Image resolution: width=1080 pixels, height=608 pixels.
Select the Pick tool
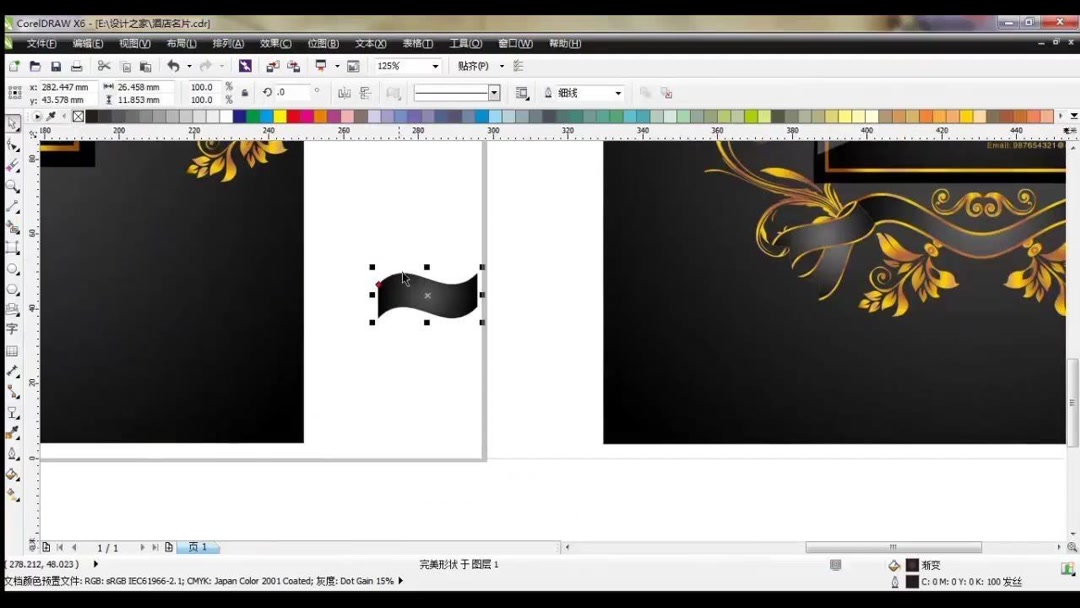tap(12, 123)
